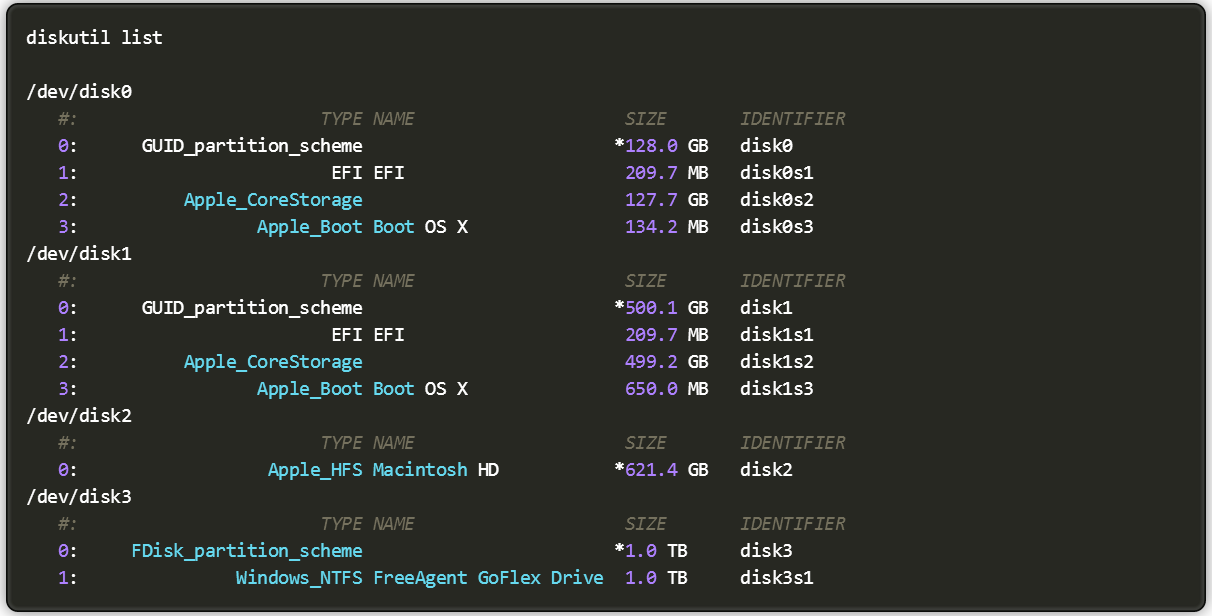Image resolution: width=1212 pixels, height=616 pixels.
Task: Click the /dev/disk0 heading line
Action: [79, 92]
